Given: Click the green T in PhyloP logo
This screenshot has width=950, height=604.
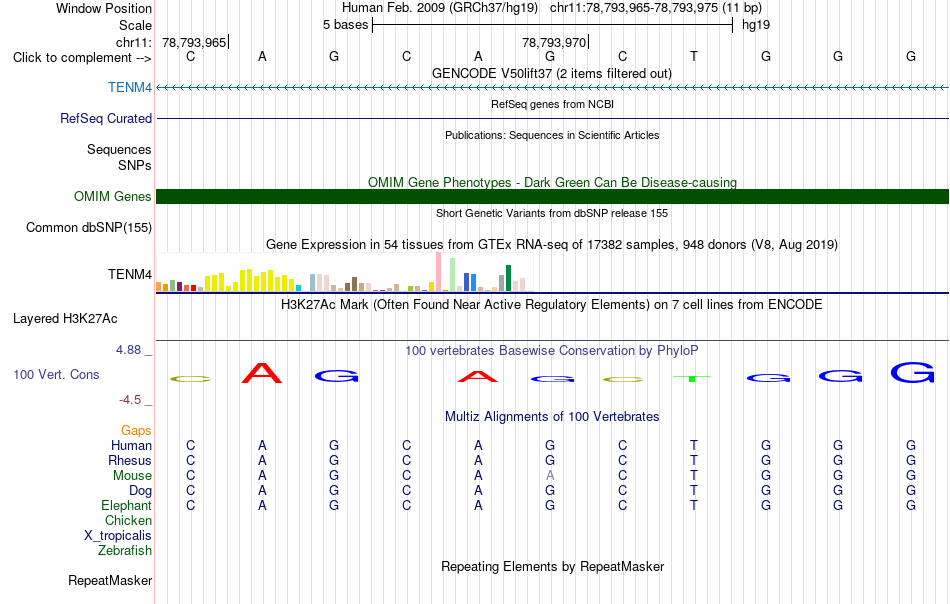Looking at the screenshot, I should [x=692, y=378].
